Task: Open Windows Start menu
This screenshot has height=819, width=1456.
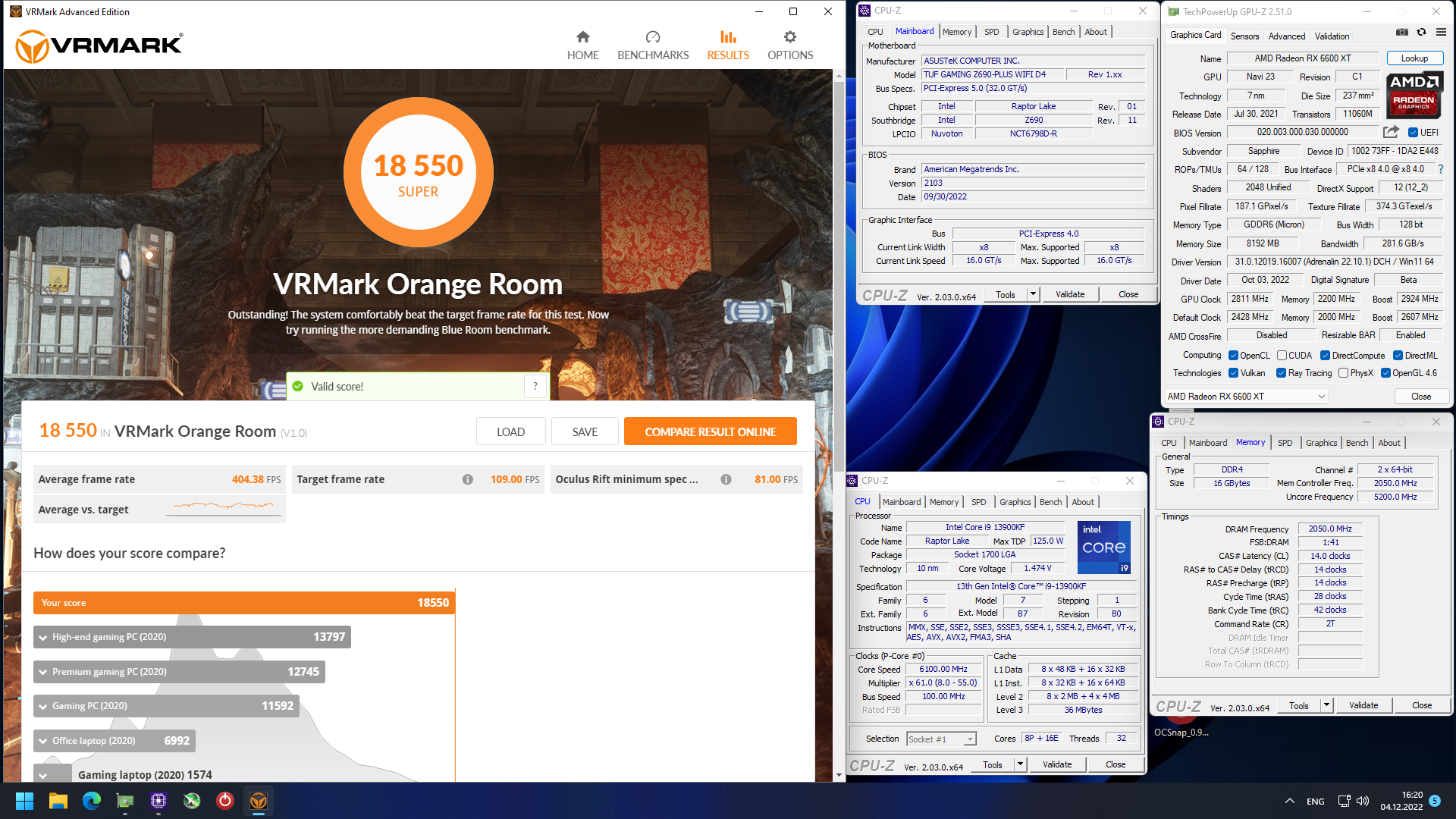Action: [x=24, y=801]
